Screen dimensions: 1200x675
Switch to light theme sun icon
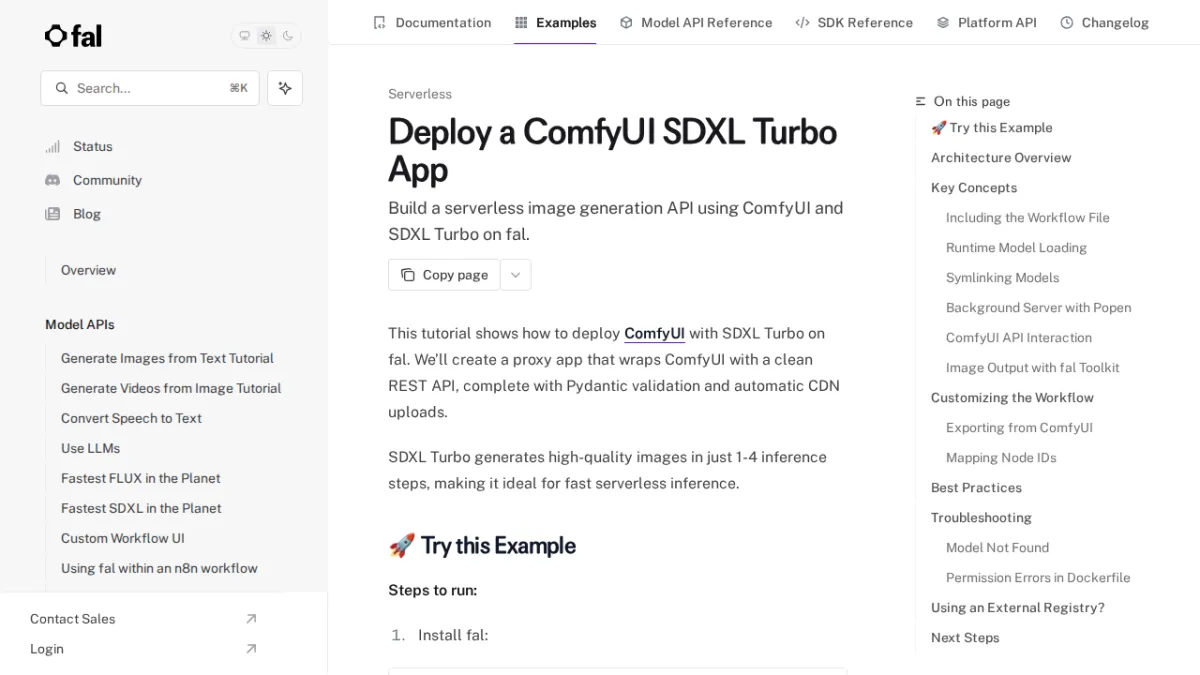tap(266, 36)
